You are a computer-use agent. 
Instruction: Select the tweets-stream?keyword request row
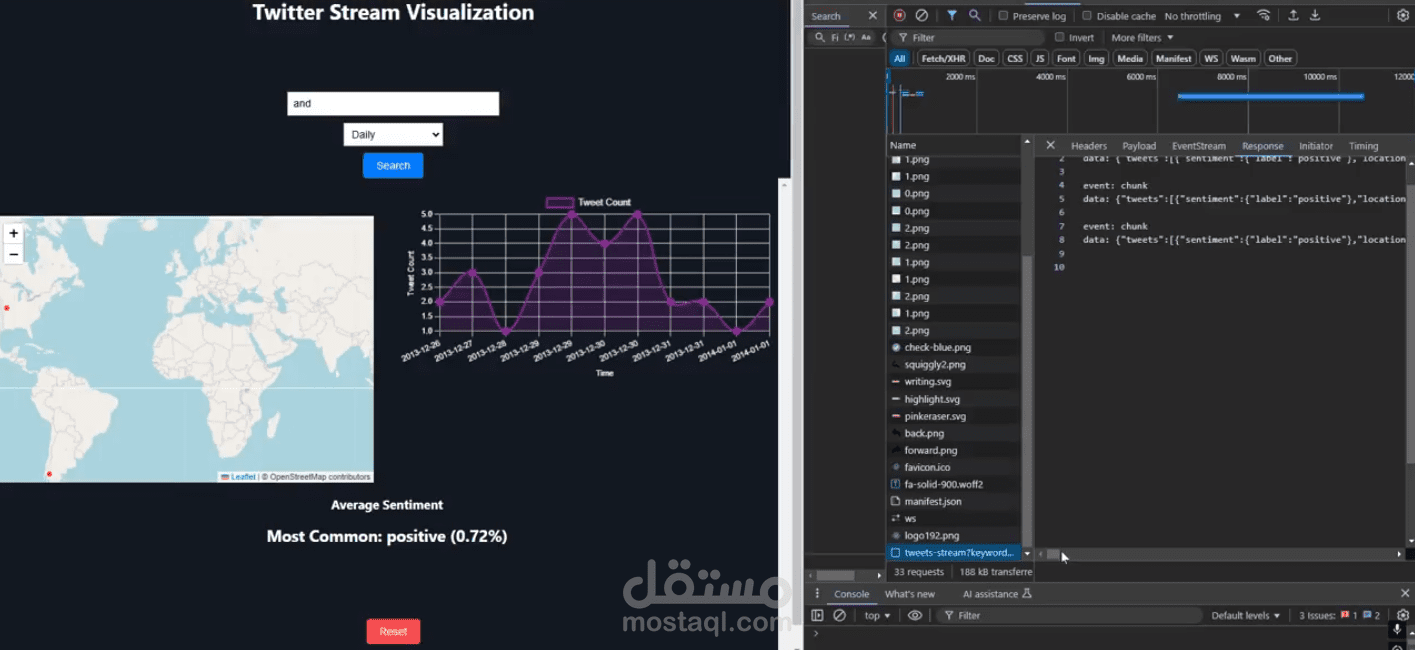click(x=954, y=553)
